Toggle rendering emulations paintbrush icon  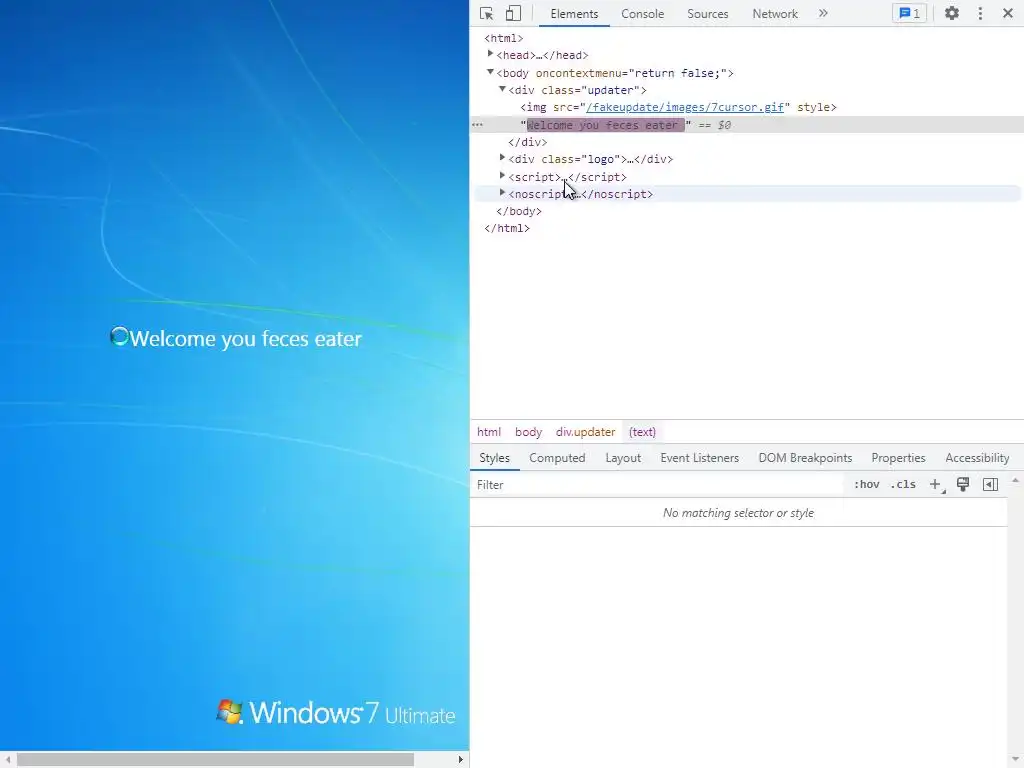(x=963, y=485)
